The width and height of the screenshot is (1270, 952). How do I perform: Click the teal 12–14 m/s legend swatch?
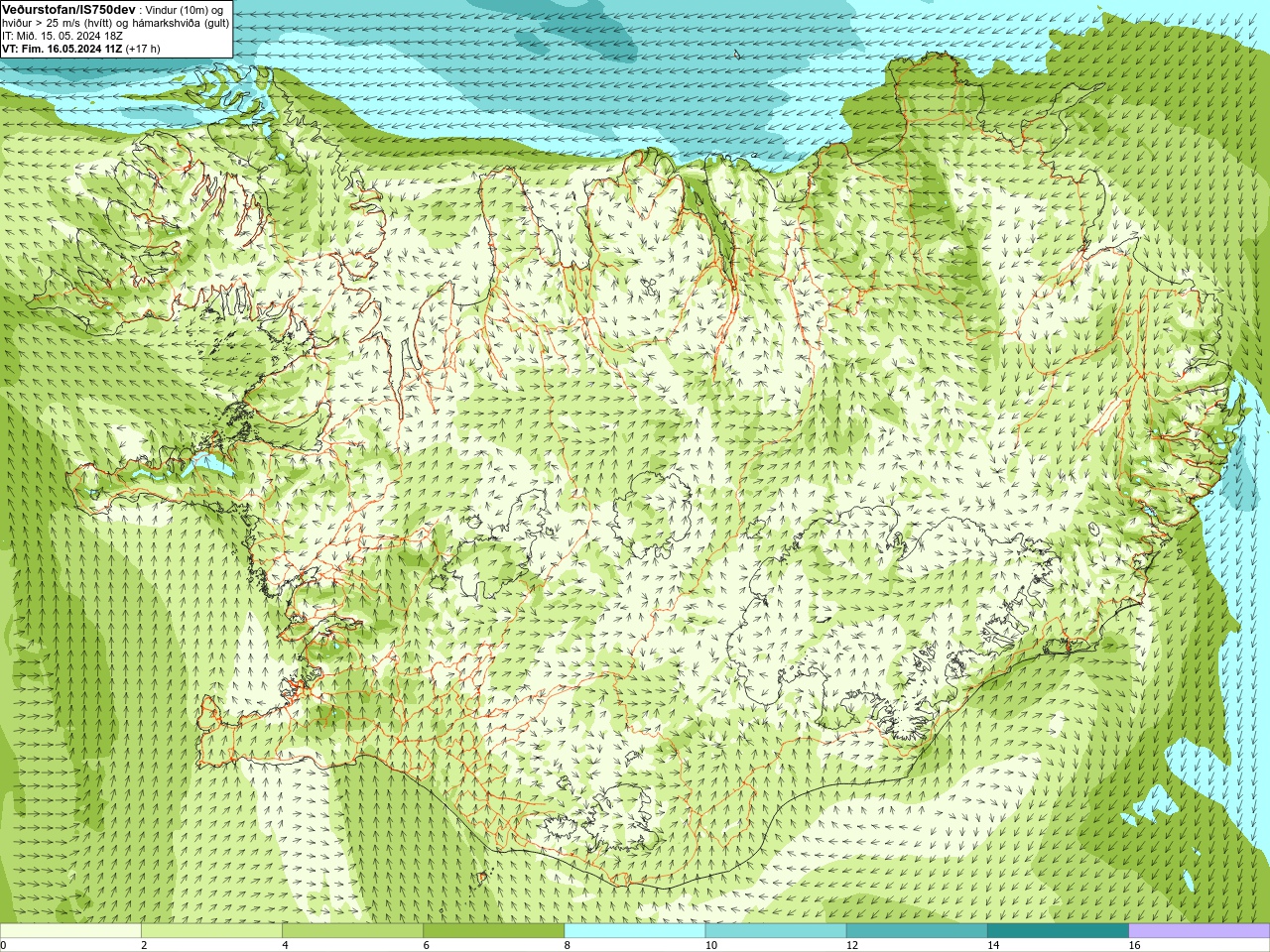917,931
